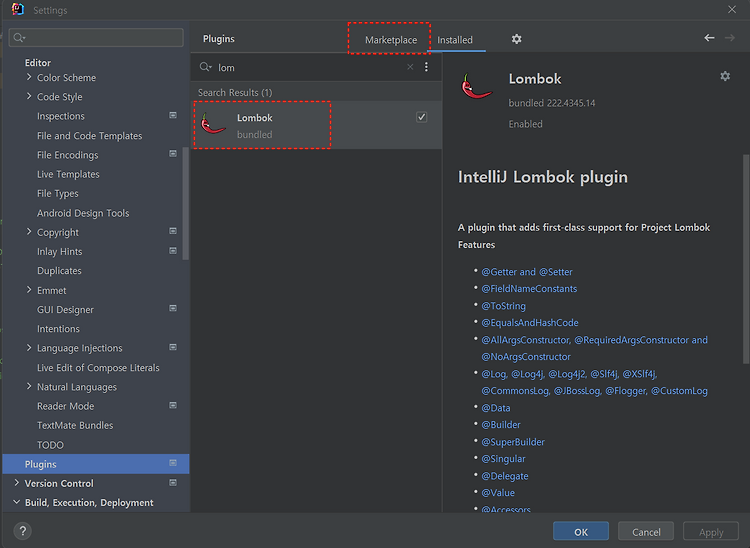Viewport: 750px width, 548px height.
Task: Click OK button
Action: [581, 532]
